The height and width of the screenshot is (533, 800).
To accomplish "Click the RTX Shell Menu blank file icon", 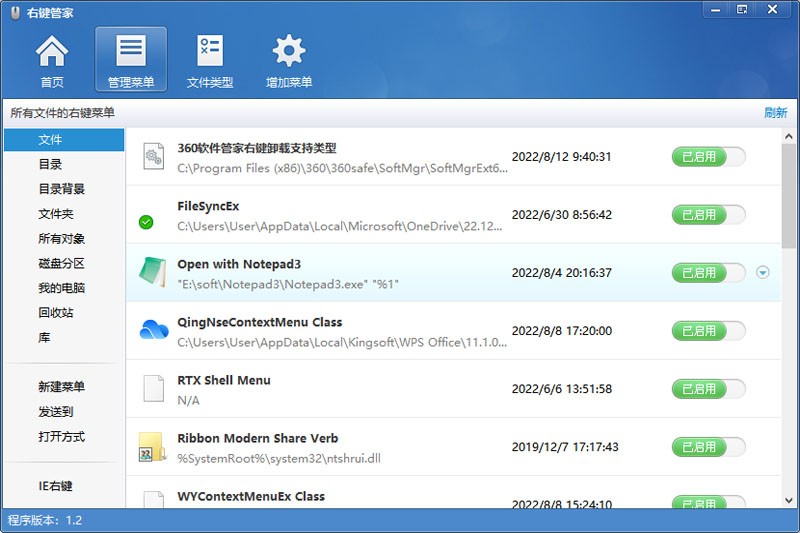I will (153, 389).
